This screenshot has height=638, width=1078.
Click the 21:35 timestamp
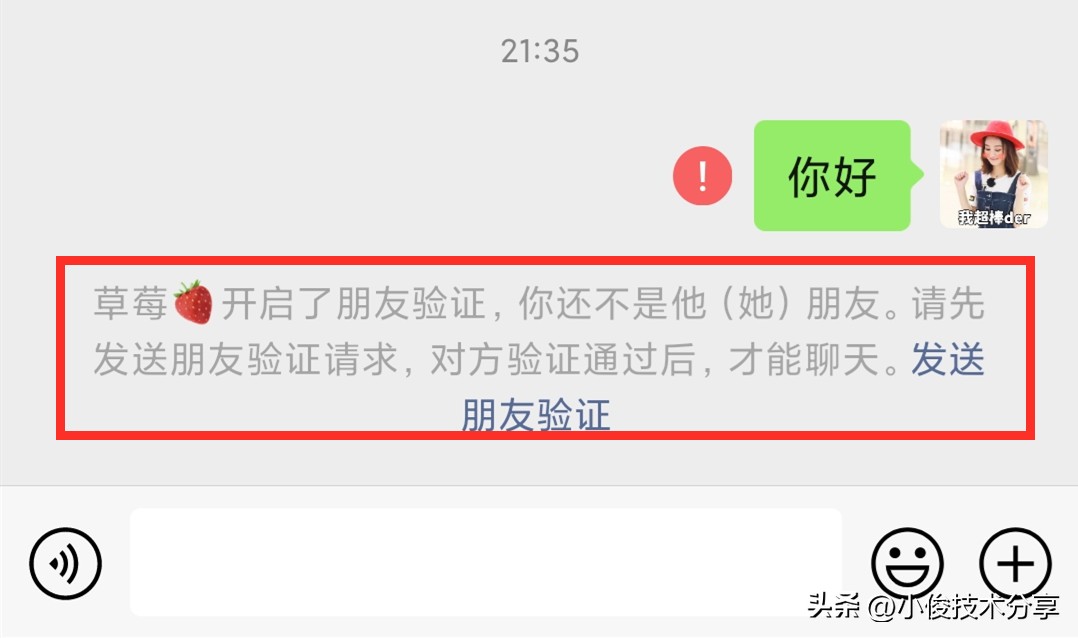(540, 52)
